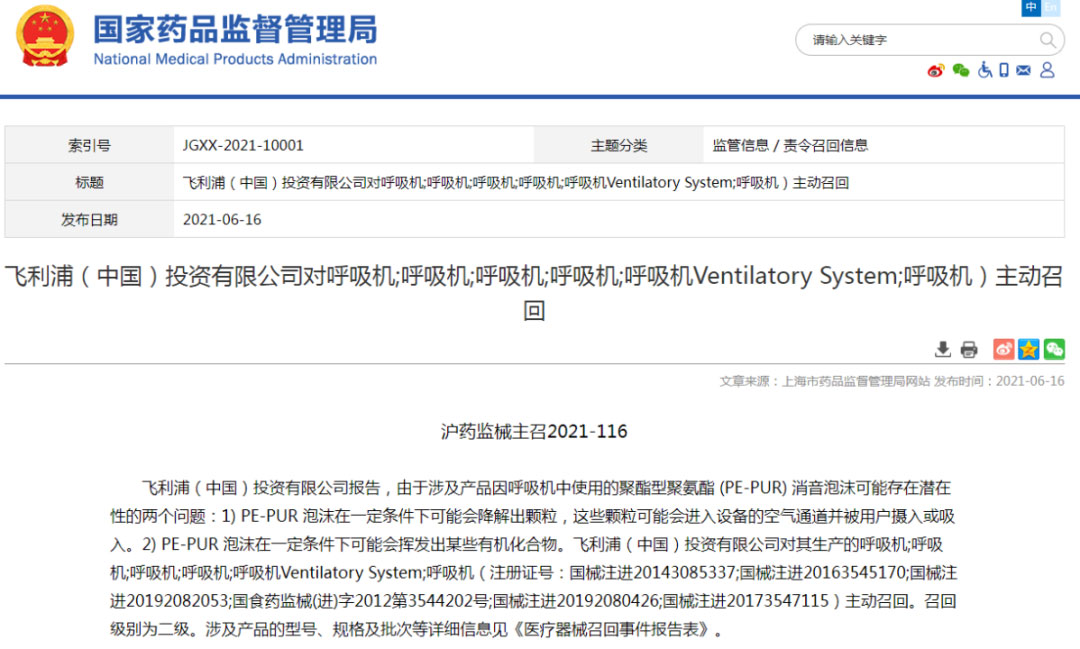Click the search magnifier icon
The width and height of the screenshot is (1080, 649).
[1048, 40]
